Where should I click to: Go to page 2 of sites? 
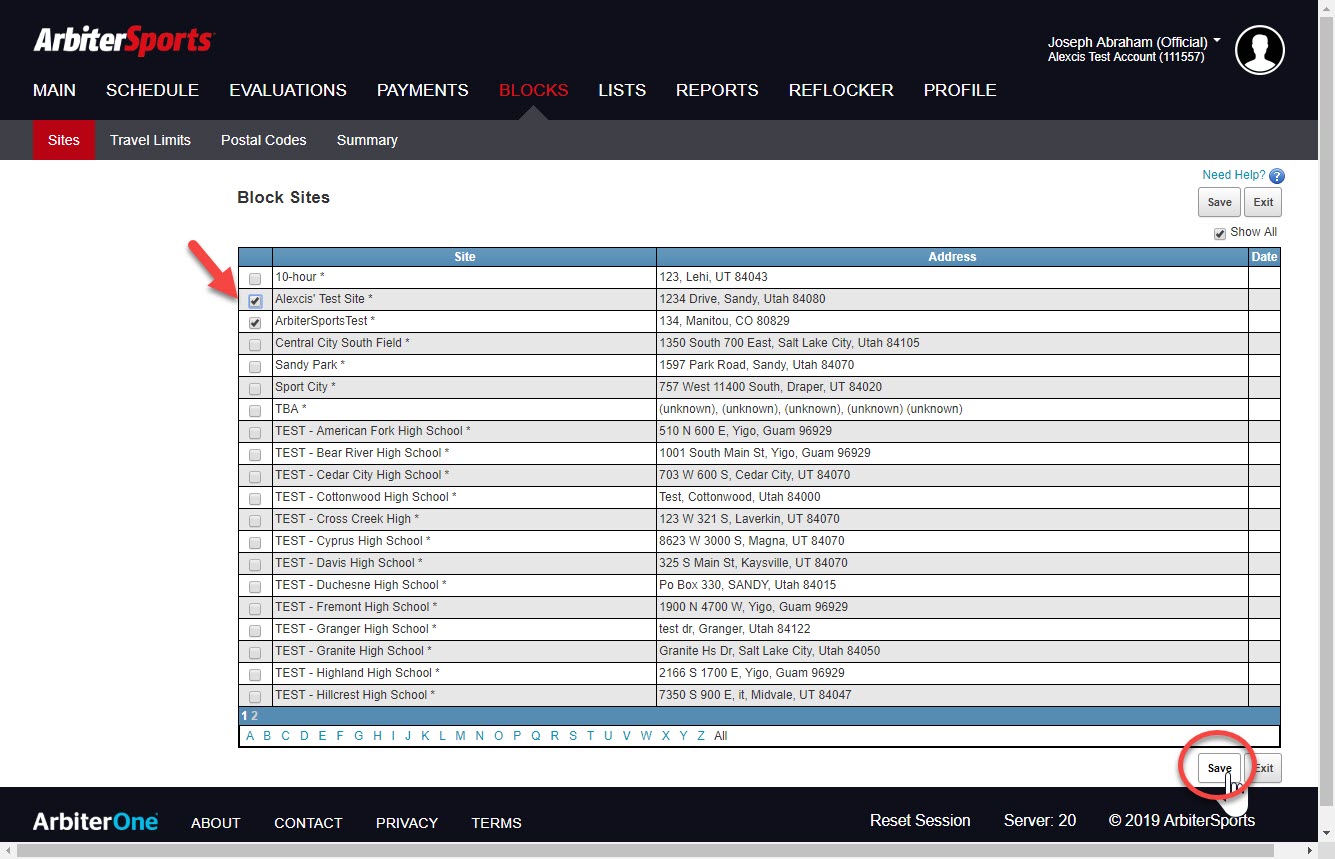[254, 716]
